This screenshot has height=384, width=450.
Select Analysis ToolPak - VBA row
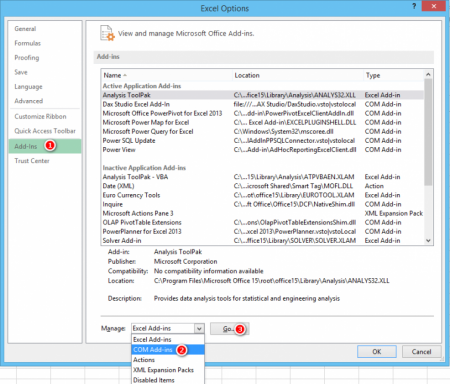(262, 177)
